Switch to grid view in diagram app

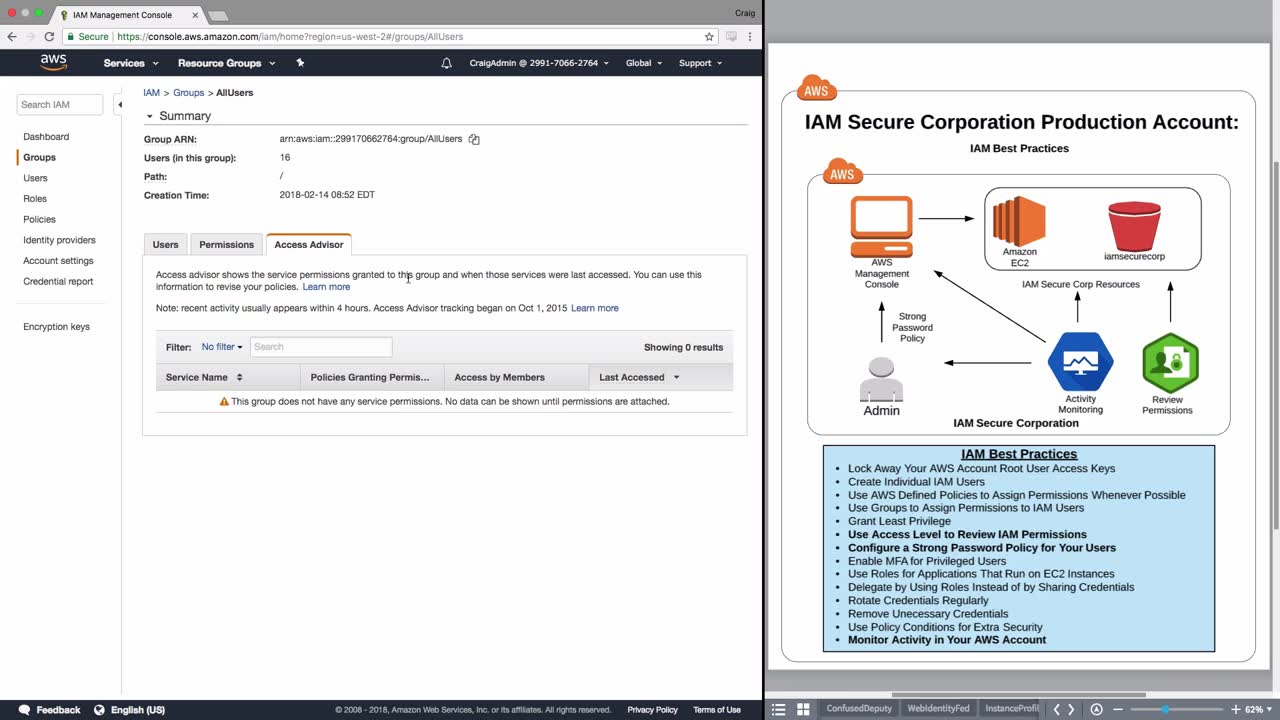coord(803,709)
